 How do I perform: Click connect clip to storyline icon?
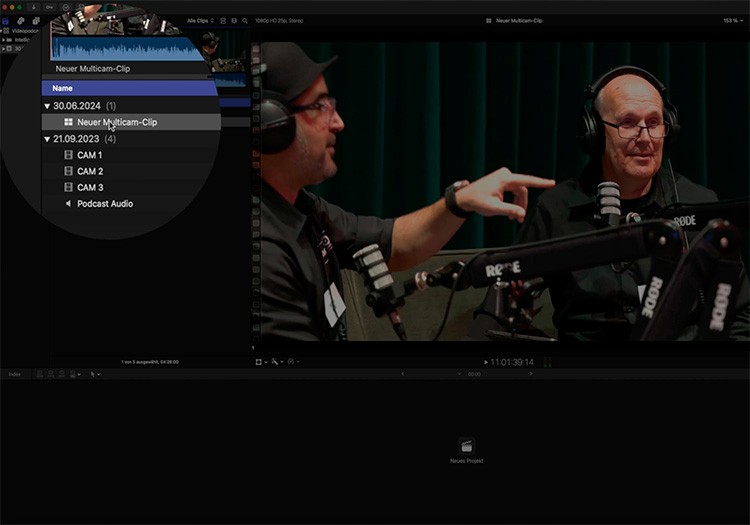click(40, 374)
